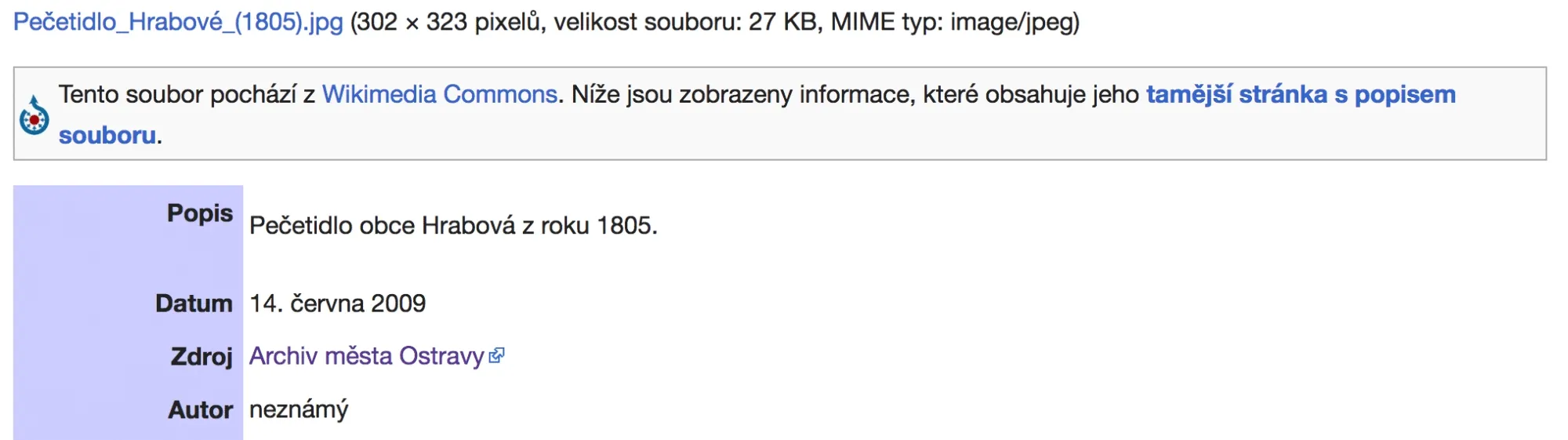Click the Wikimedia Commons logo icon

[x=34, y=116]
